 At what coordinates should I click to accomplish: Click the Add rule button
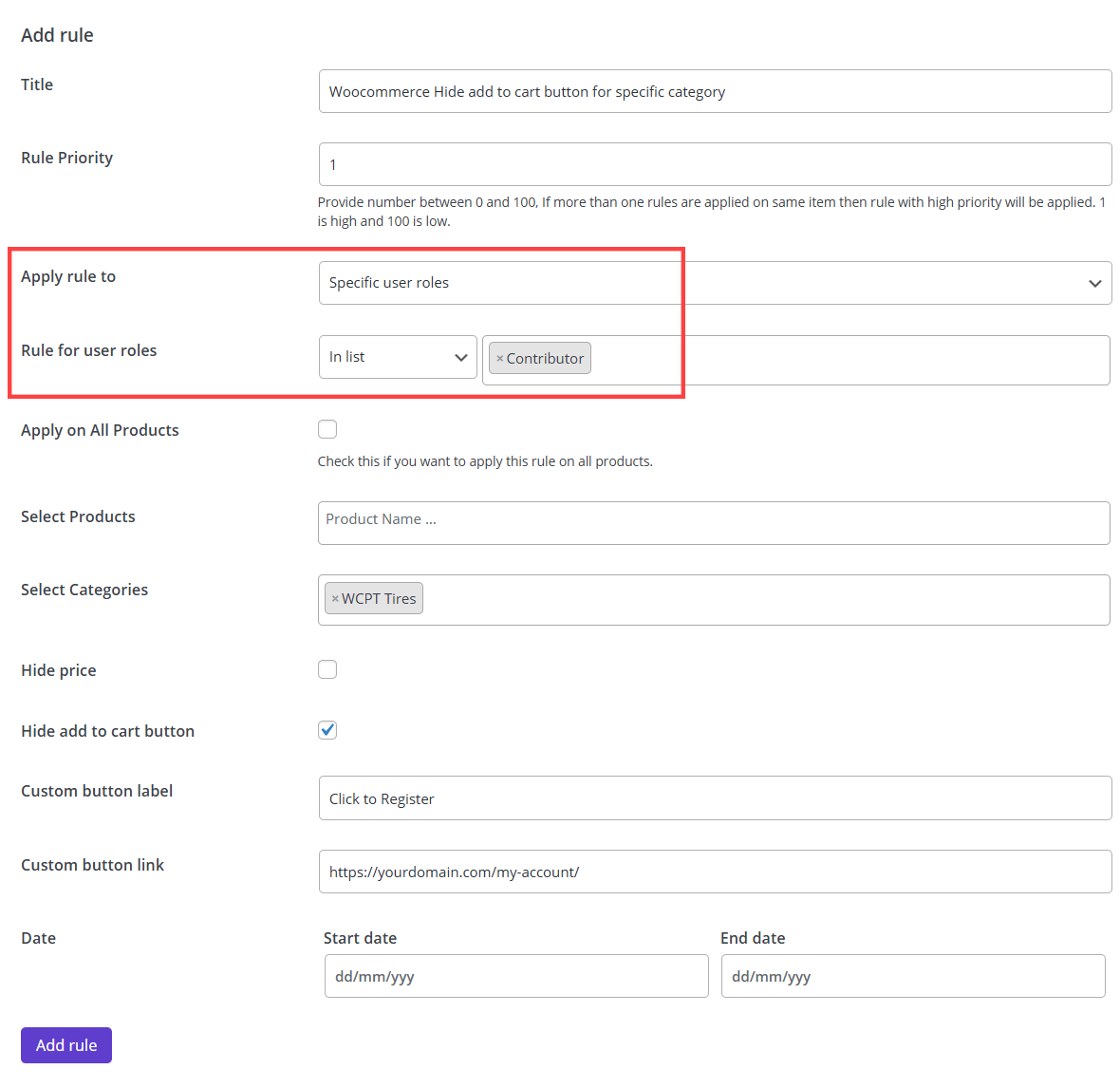coord(66,1045)
